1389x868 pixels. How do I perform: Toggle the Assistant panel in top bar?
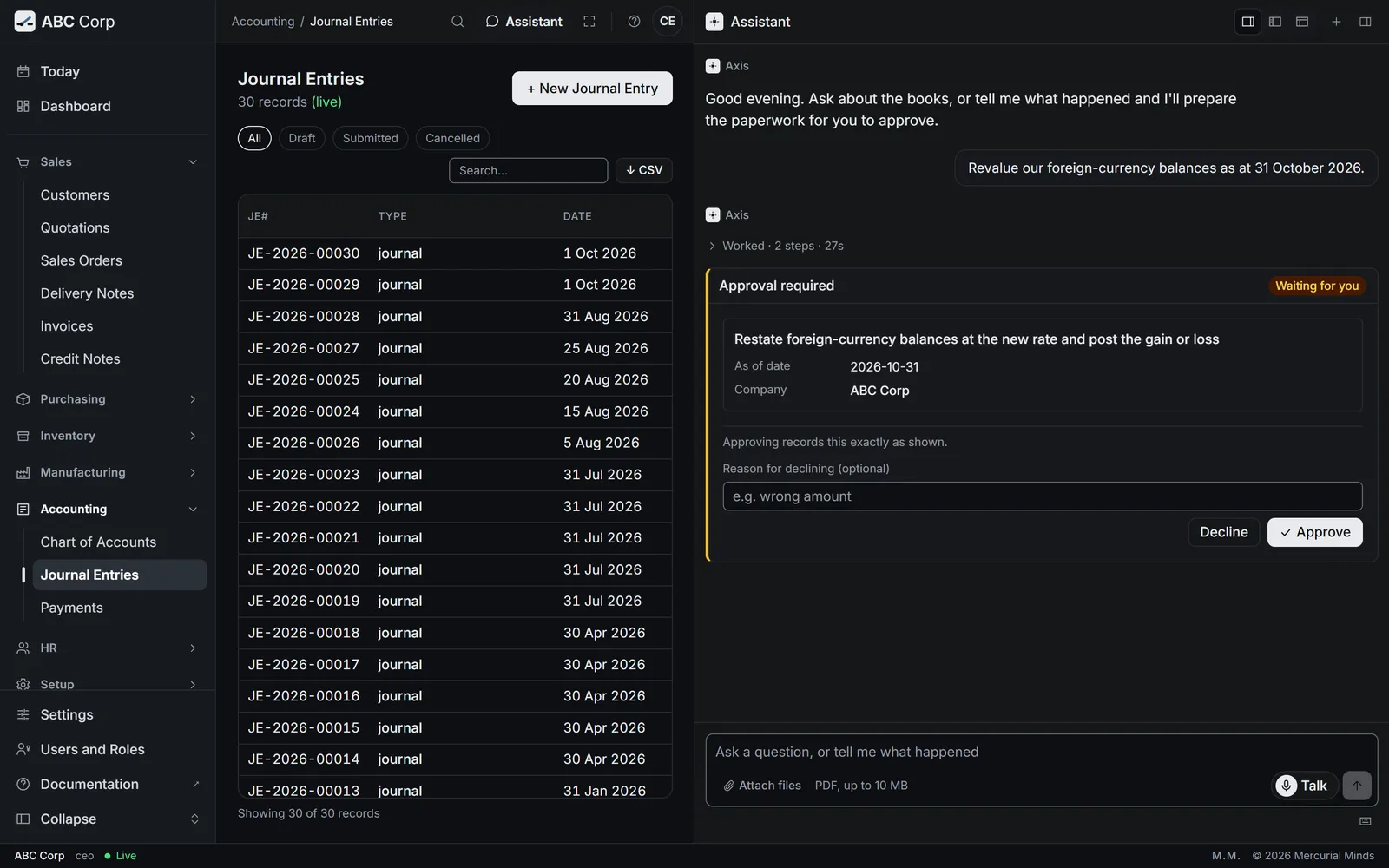[x=523, y=22]
